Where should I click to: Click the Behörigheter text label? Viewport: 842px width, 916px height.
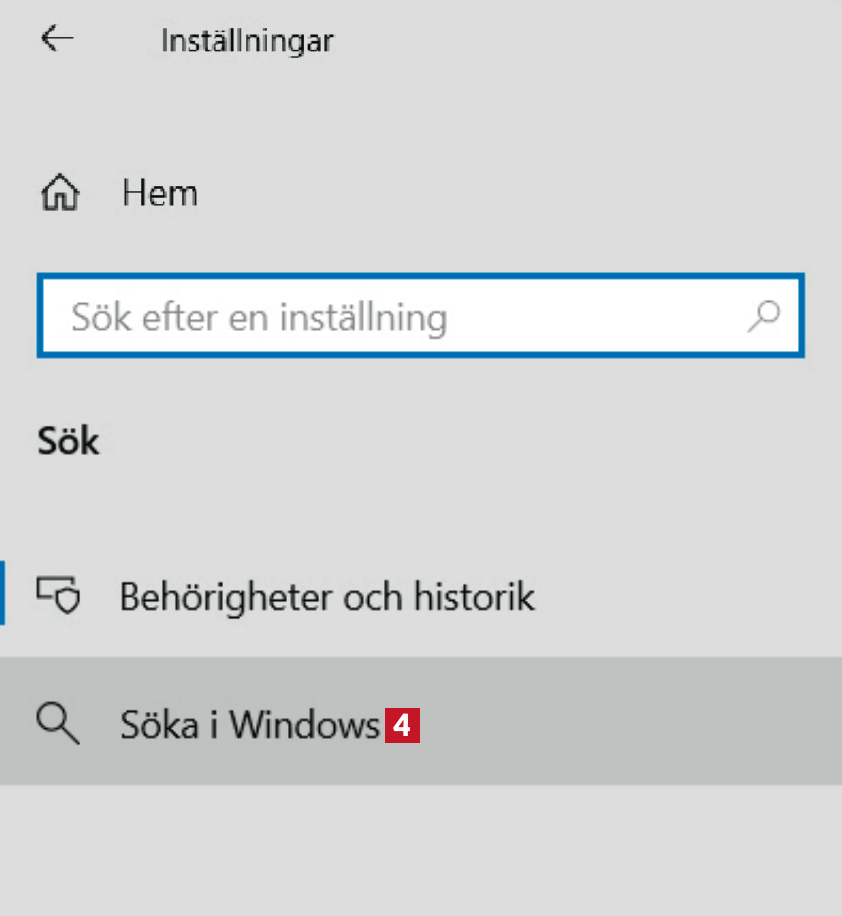tap(226, 597)
